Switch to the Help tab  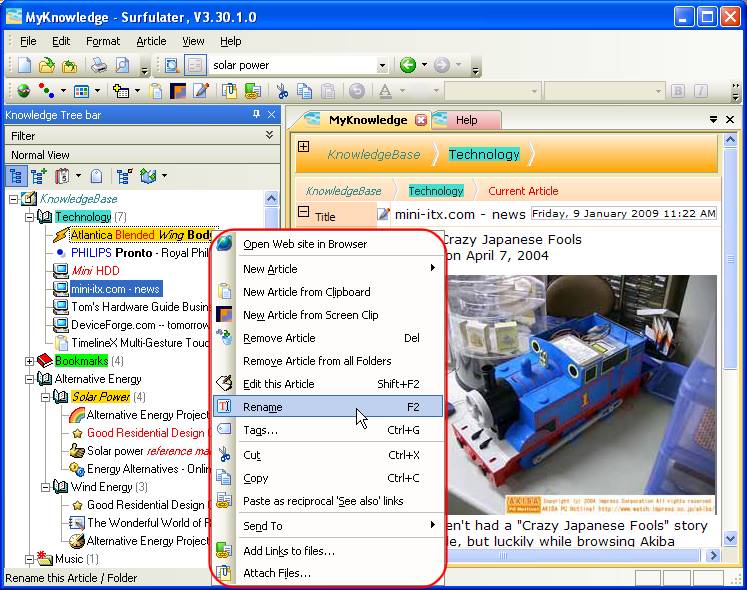[466, 120]
